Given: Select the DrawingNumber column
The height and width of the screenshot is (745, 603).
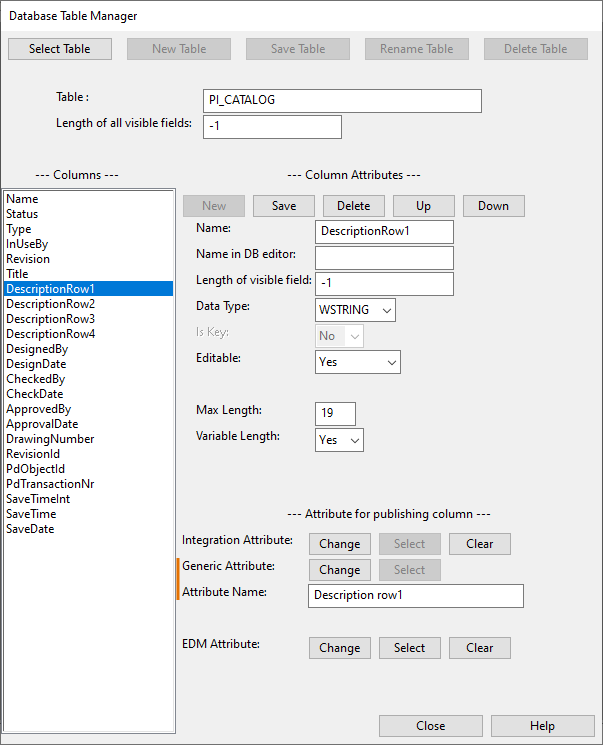Looking at the screenshot, I should pos(50,439).
